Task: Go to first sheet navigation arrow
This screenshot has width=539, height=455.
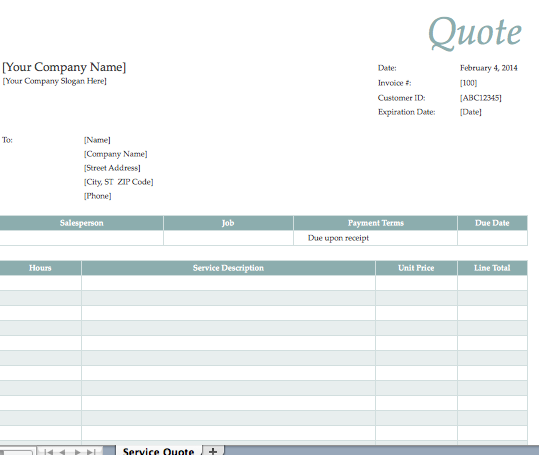Action: pyautogui.click(x=48, y=452)
